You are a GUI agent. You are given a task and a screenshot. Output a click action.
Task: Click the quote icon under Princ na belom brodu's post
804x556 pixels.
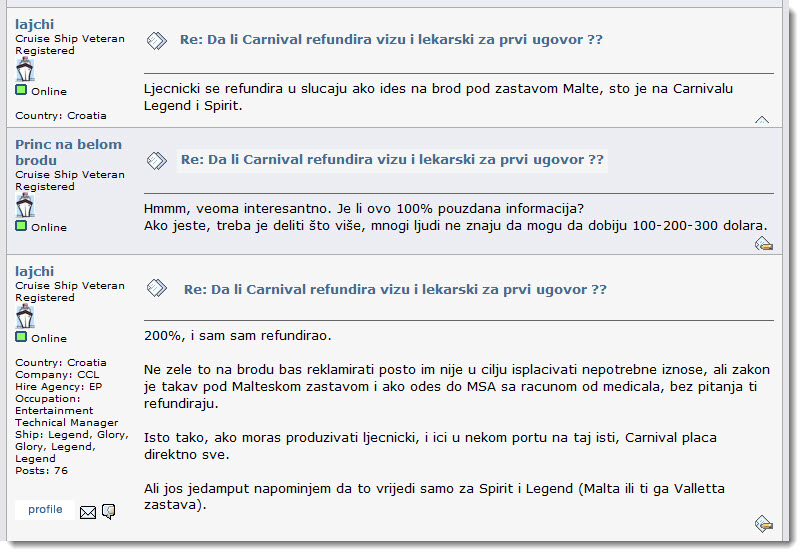[x=763, y=244]
